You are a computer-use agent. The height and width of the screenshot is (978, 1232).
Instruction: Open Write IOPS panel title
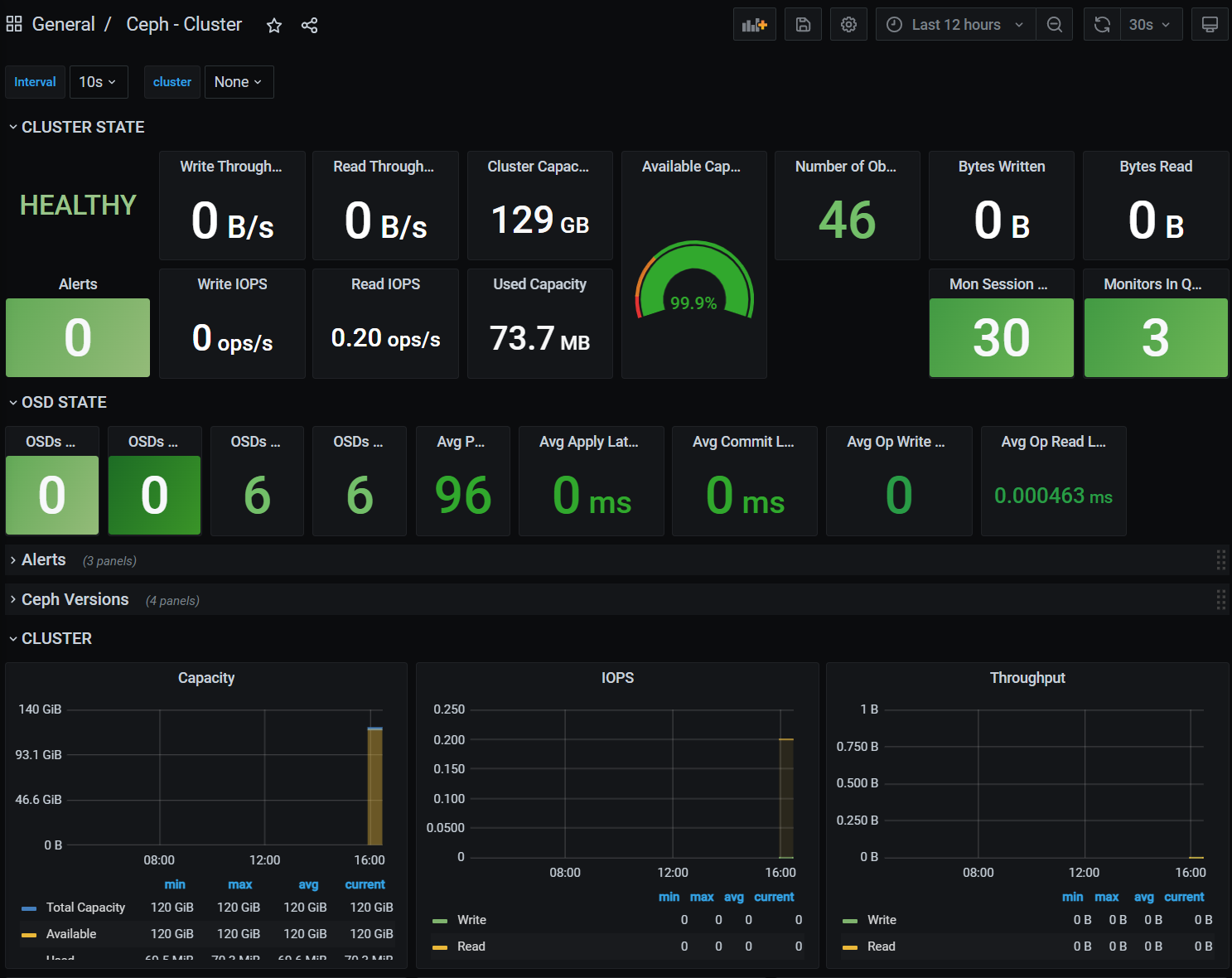[x=232, y=284]
